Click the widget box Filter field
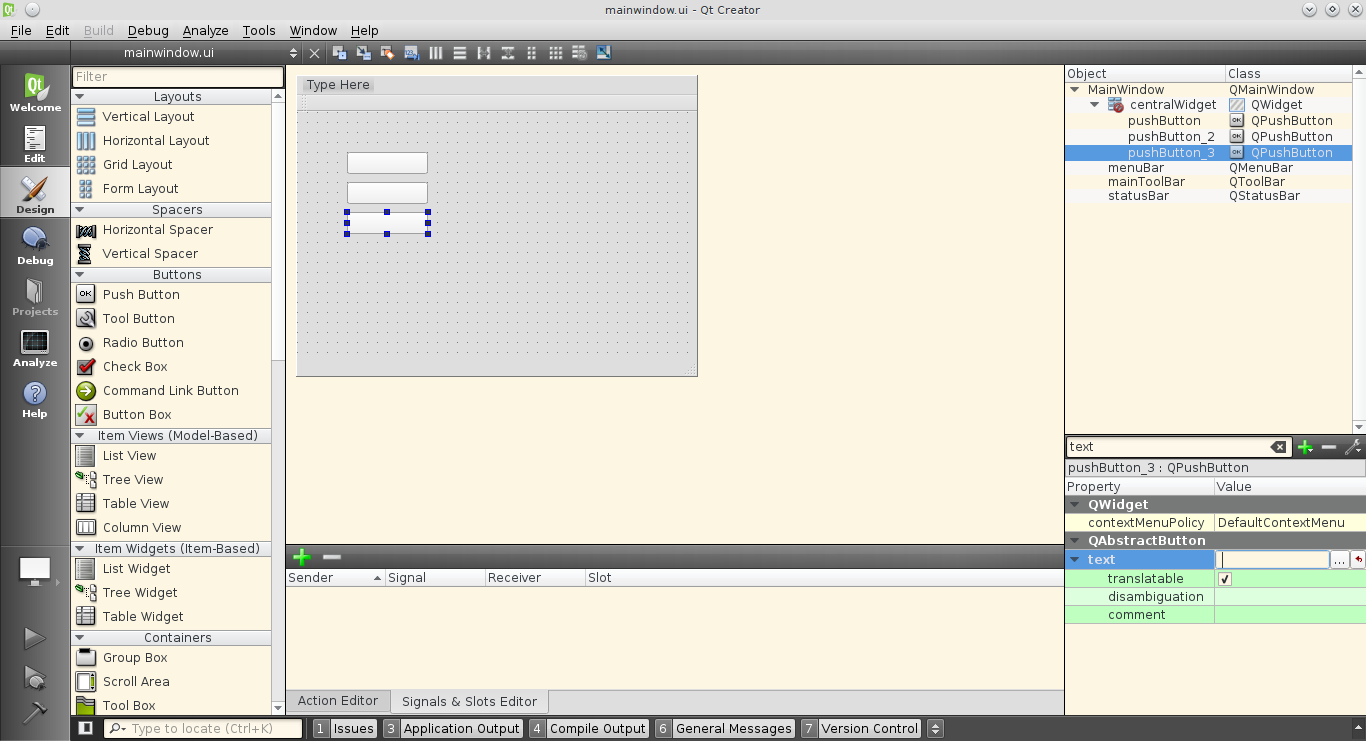Screen dimensions: 1366x741 pyautogui.click(x=178, y=77)
